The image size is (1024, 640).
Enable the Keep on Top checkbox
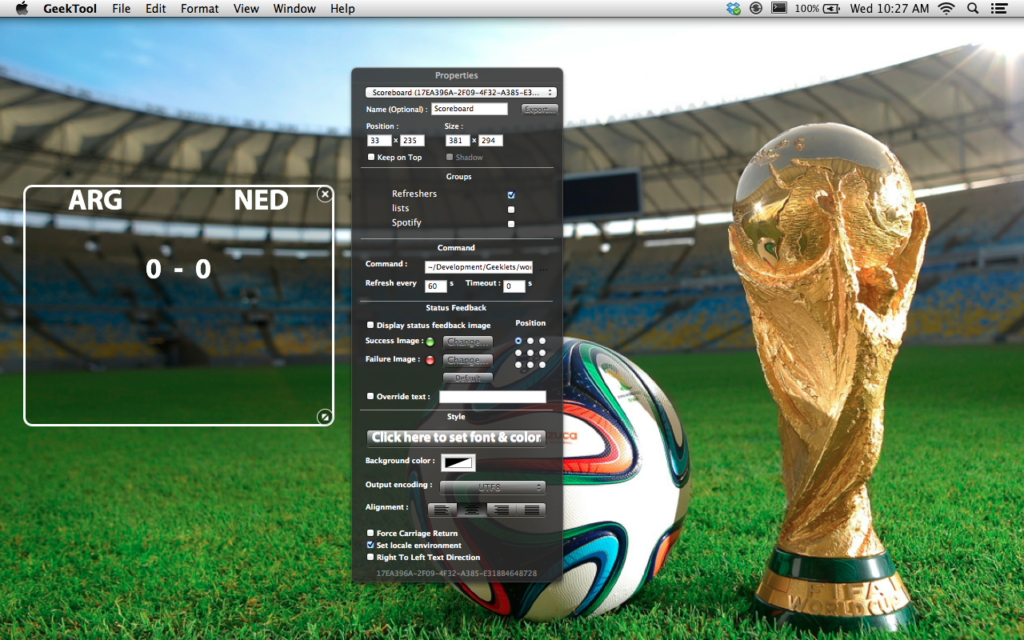371,157
